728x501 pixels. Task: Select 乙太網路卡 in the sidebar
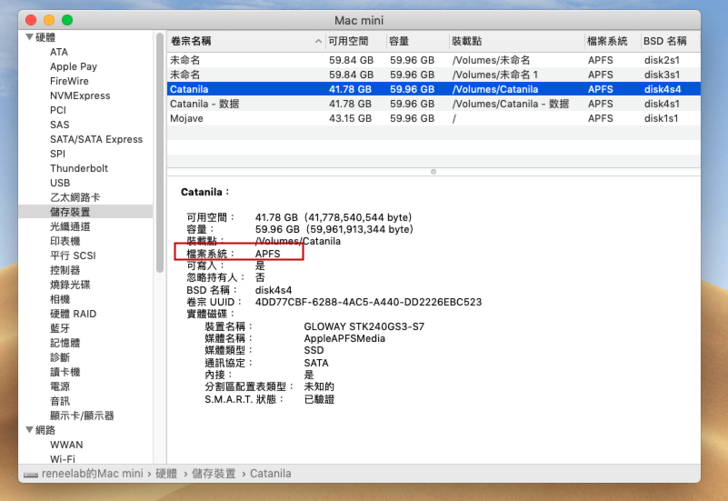tap(75, 197)
